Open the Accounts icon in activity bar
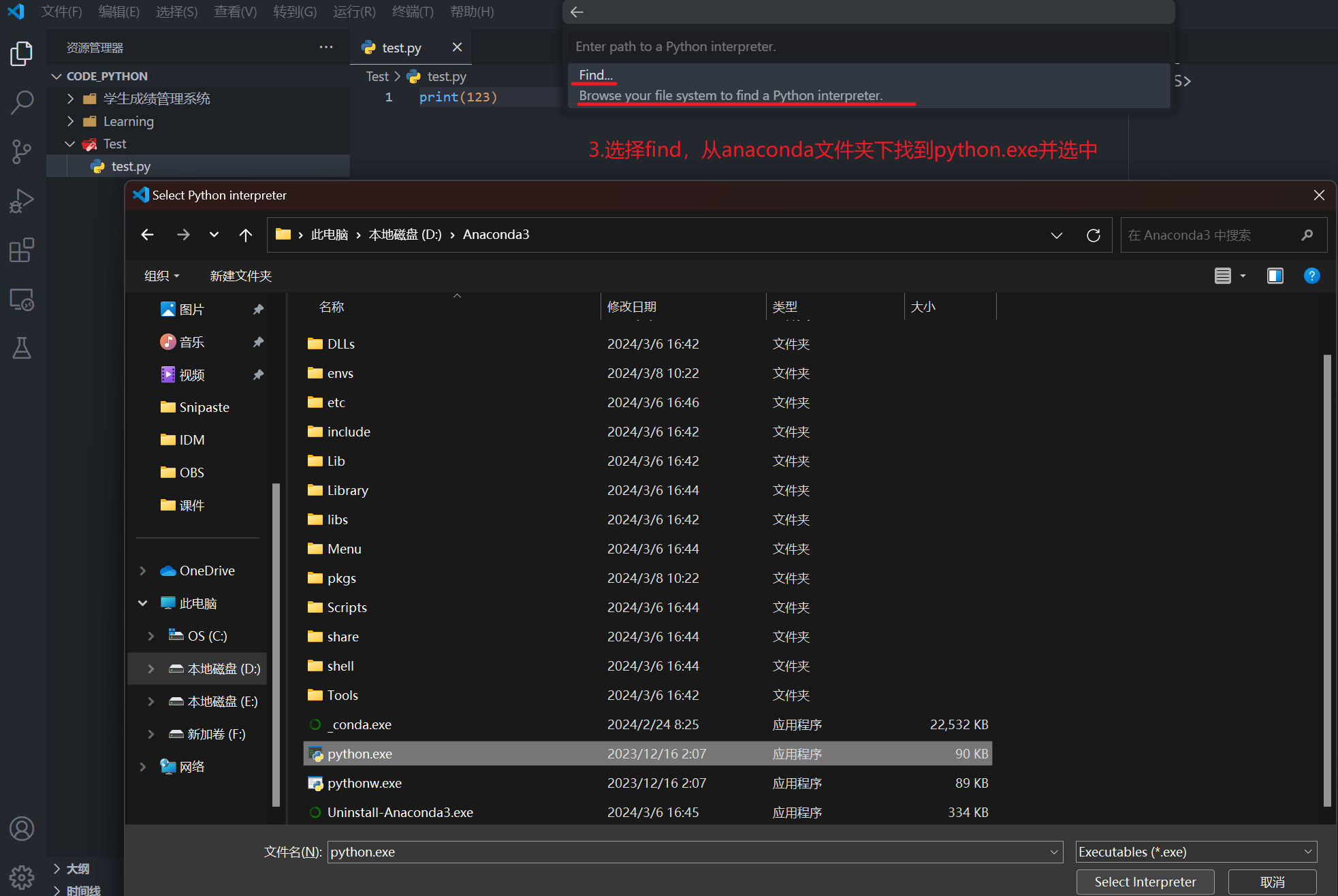 point(22,829)
